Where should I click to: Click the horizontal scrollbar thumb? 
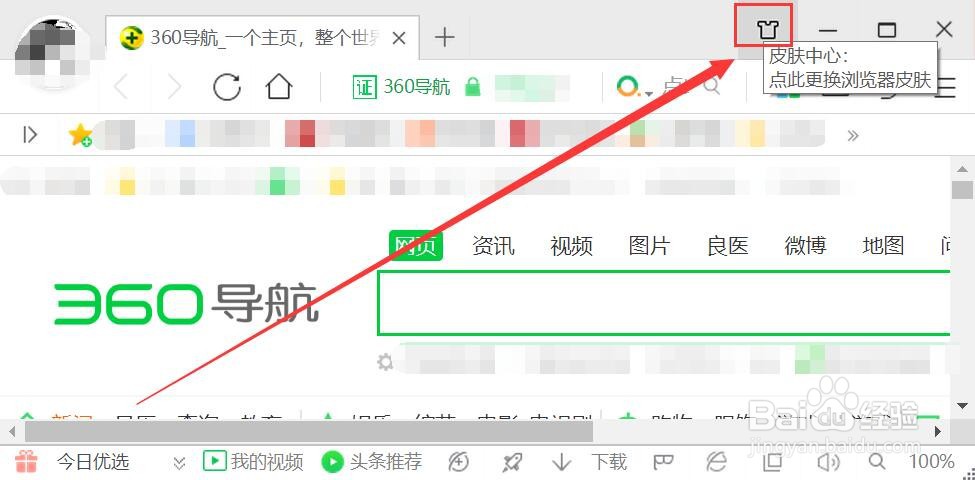coord(308,431)
